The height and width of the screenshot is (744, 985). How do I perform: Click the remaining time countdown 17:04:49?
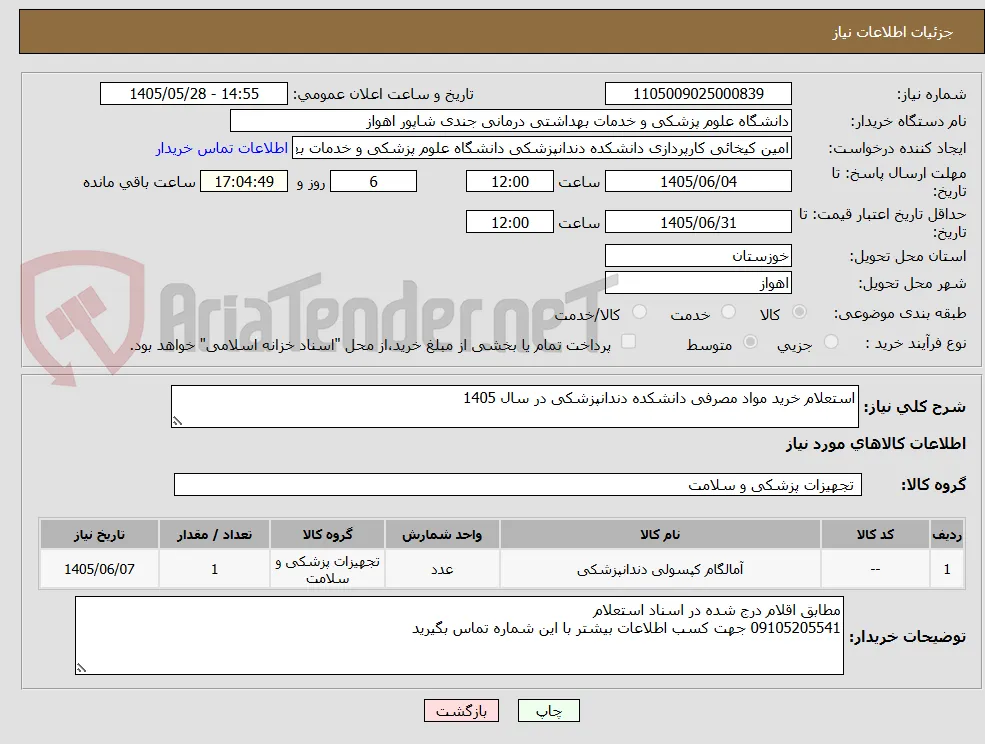(x=244, y=182)
